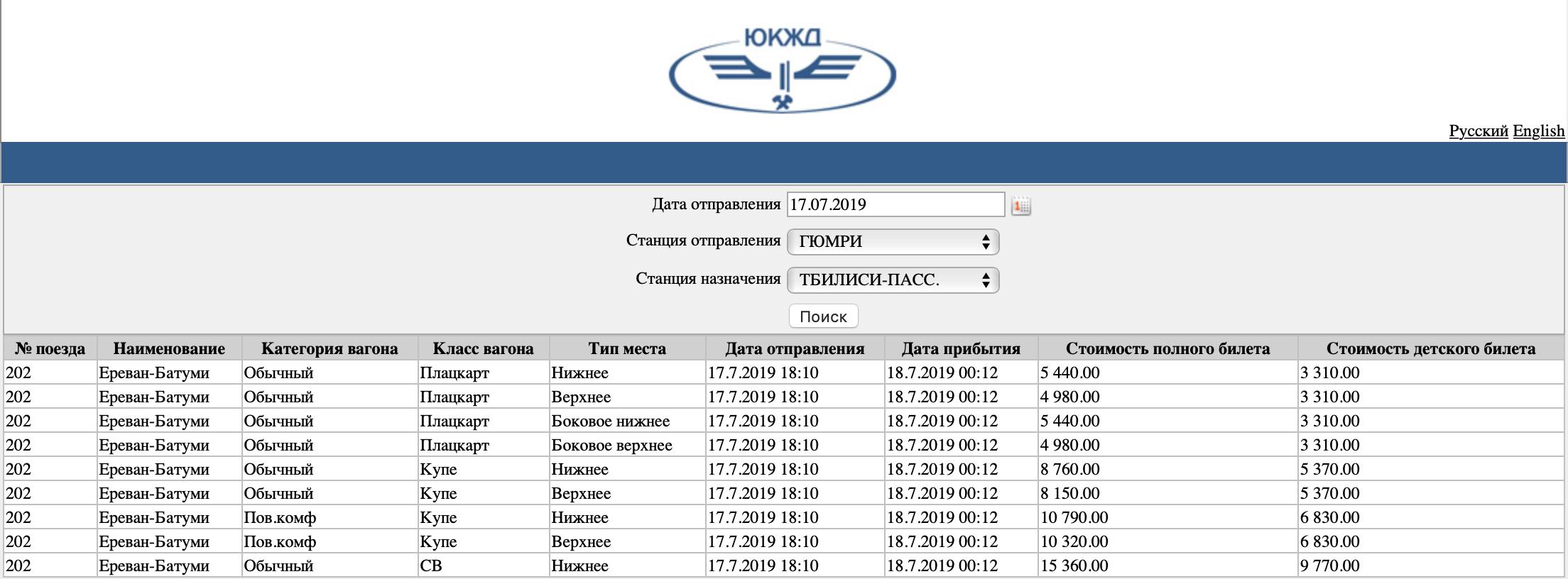
Task: Switch language to Русский
Action: (x=1478, y=131)
